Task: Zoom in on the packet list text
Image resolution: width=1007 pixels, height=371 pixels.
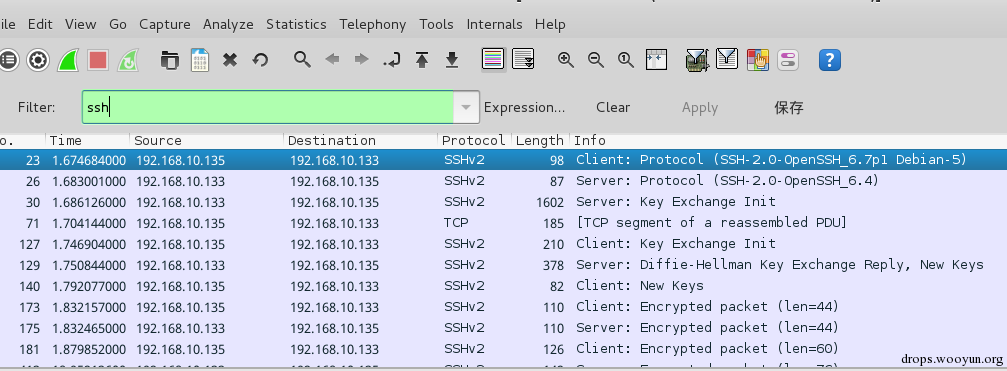Action: click(565, 60)
